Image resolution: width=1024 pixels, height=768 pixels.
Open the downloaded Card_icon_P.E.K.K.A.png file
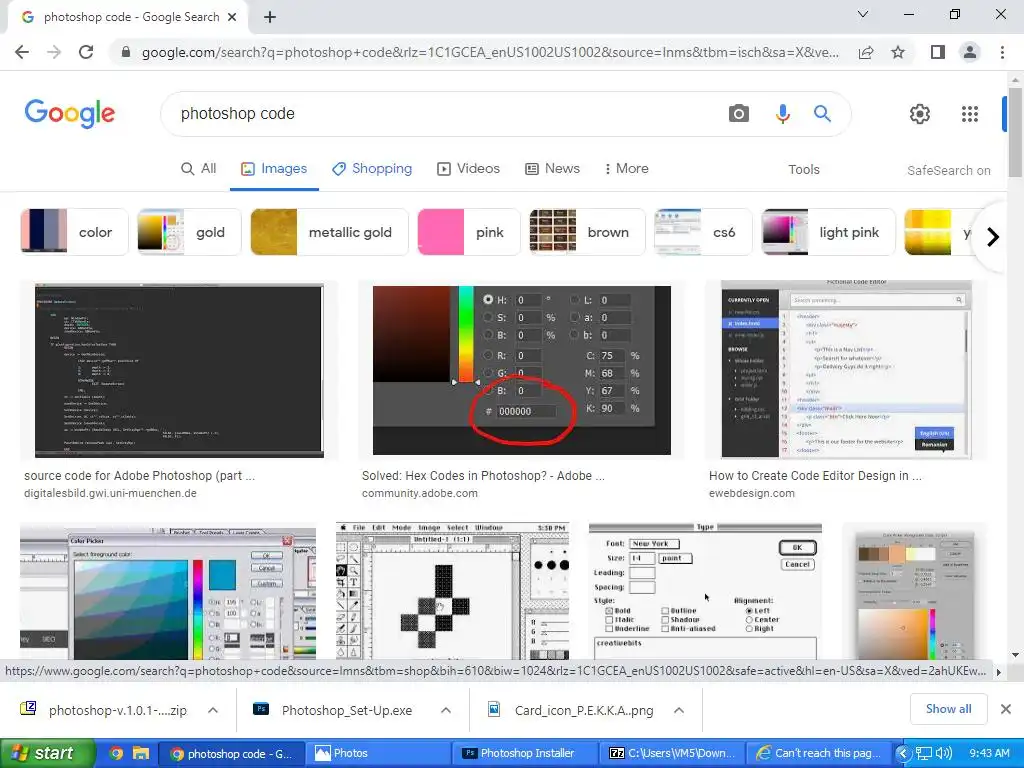coord(584,711)
